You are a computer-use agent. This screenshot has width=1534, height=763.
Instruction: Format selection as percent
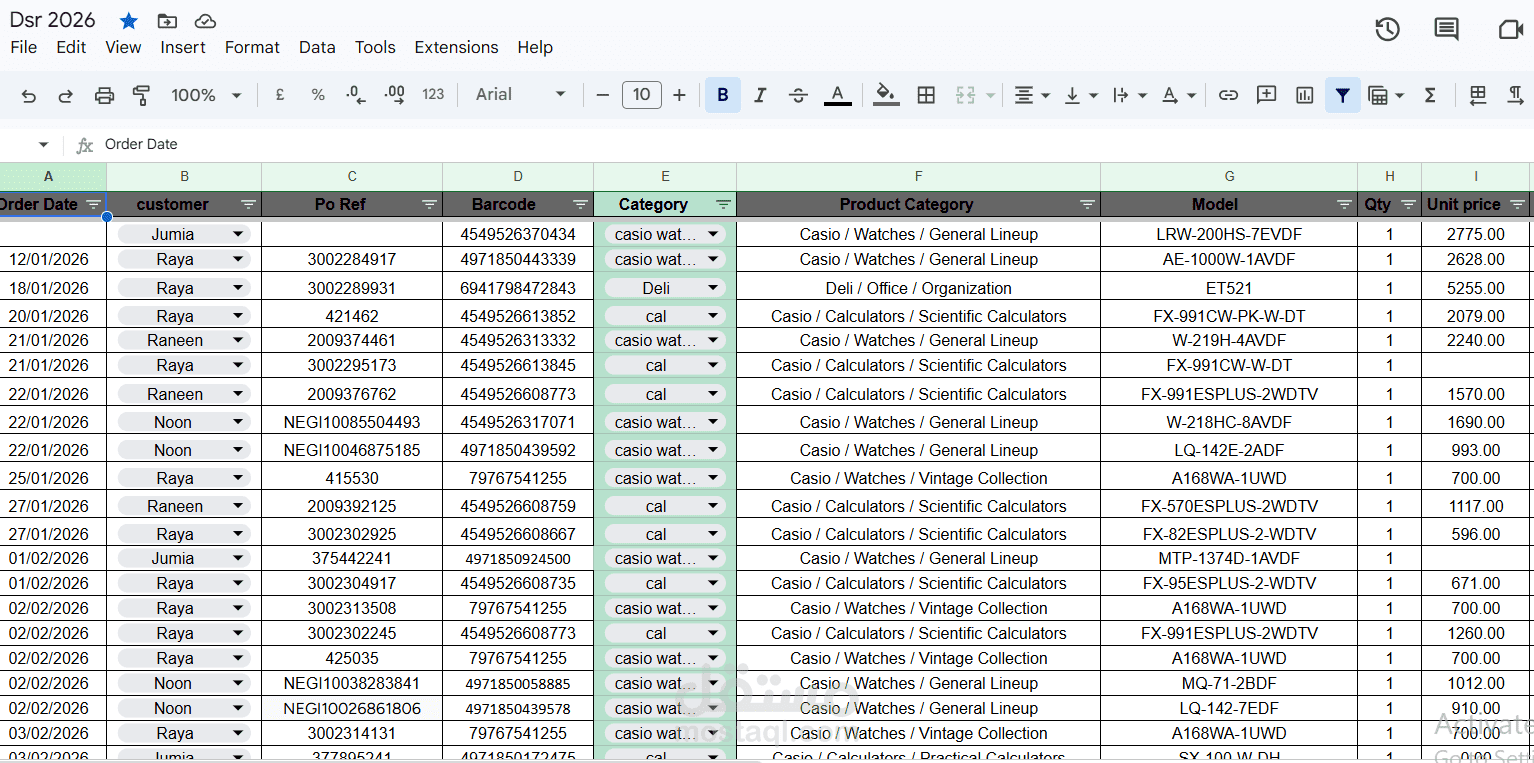tap(318, 95)
